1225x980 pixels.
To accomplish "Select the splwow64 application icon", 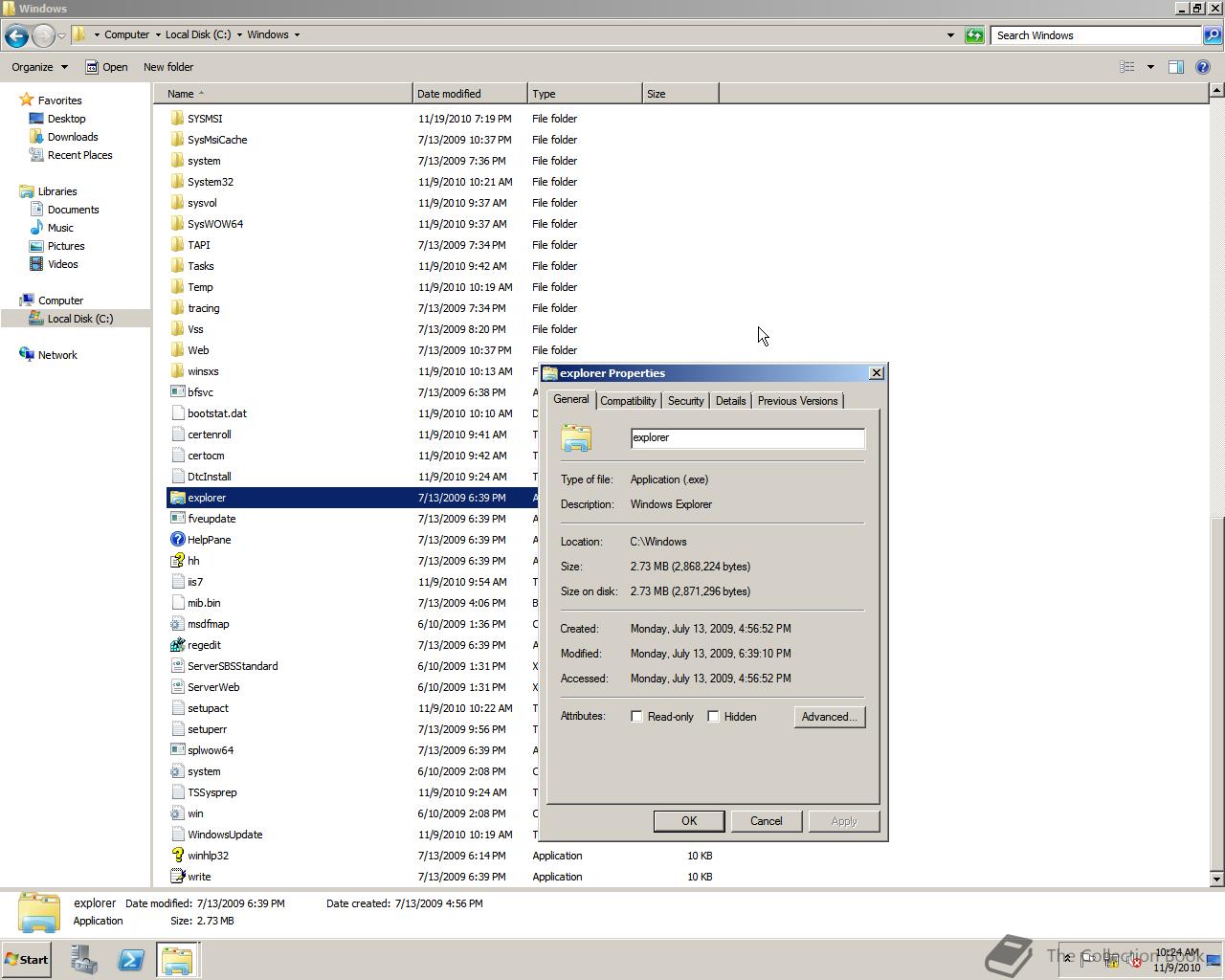I will click(177, 750).
